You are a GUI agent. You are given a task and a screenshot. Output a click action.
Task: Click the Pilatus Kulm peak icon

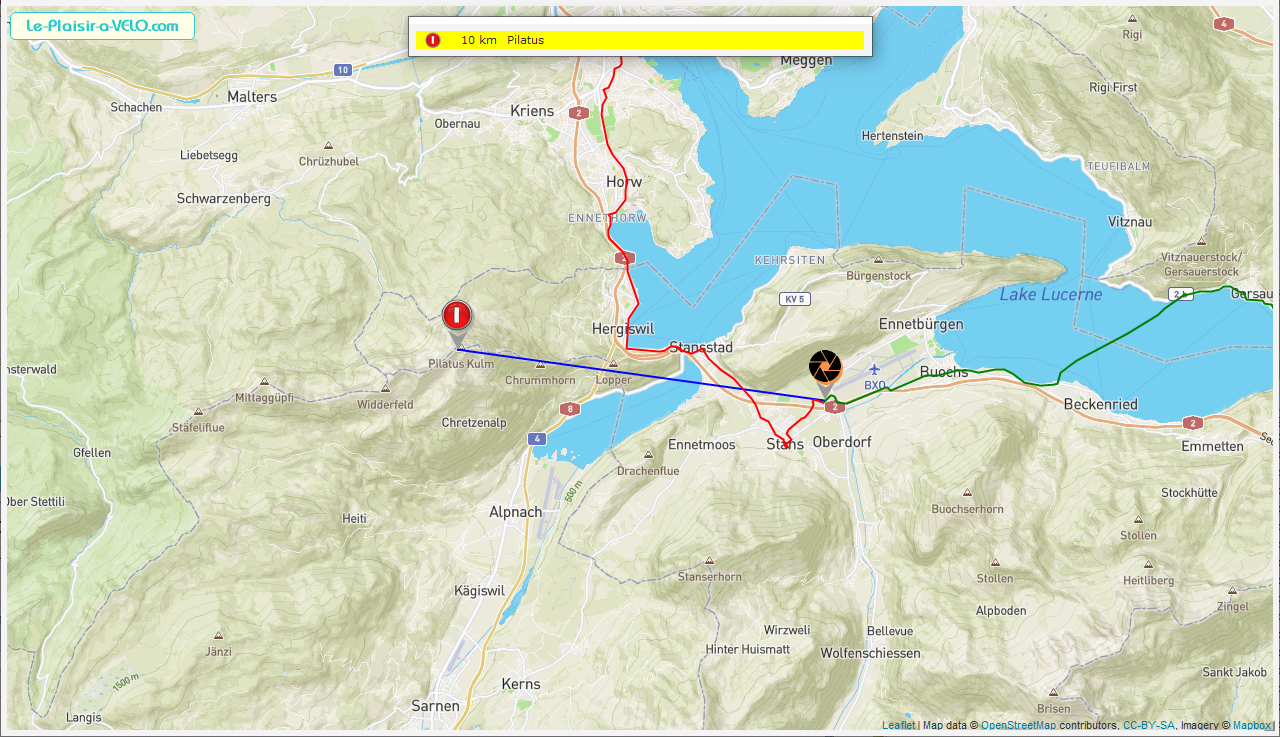tap(460, 349)
